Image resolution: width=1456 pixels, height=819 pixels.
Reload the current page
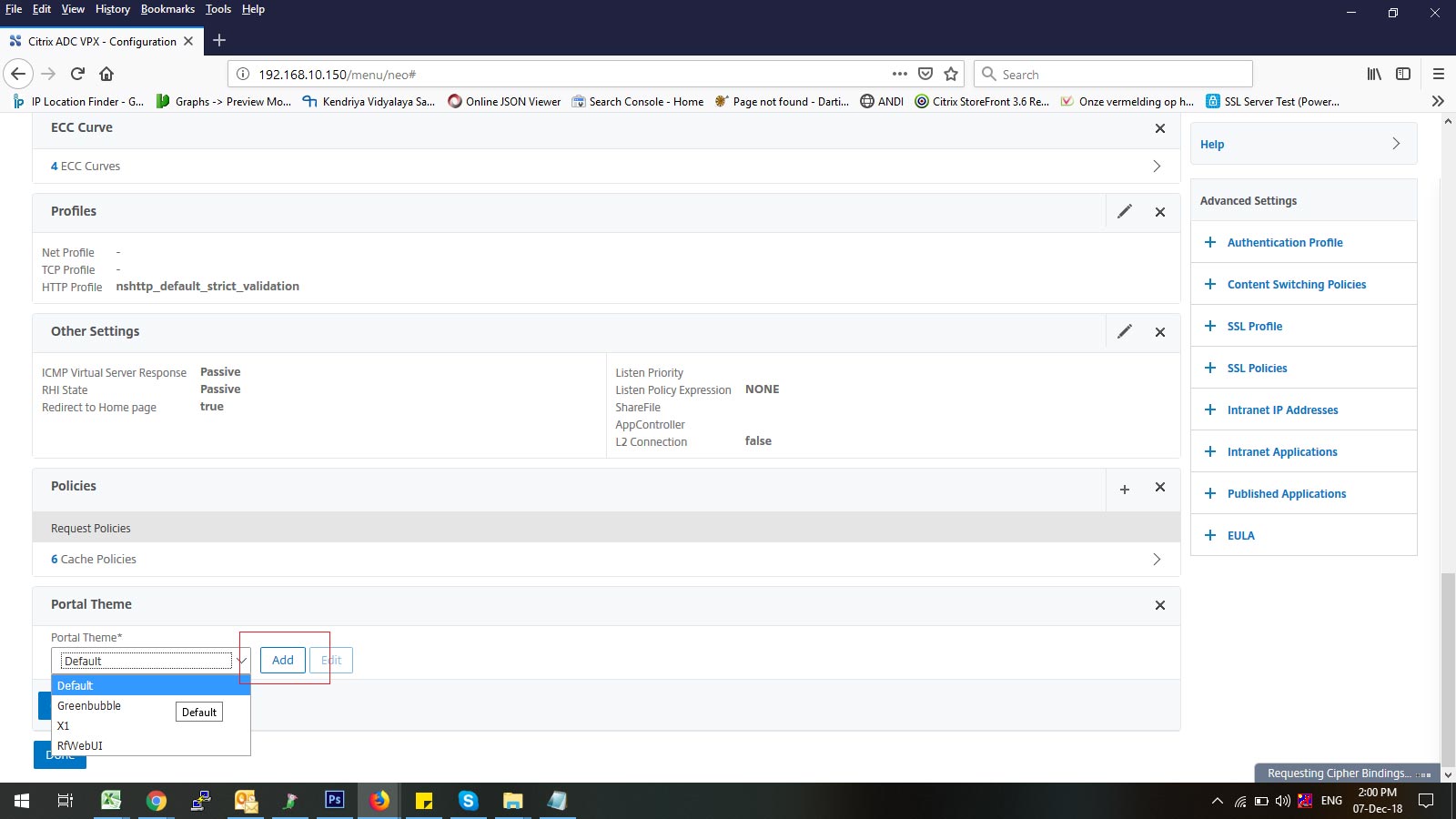click(77, 74)
